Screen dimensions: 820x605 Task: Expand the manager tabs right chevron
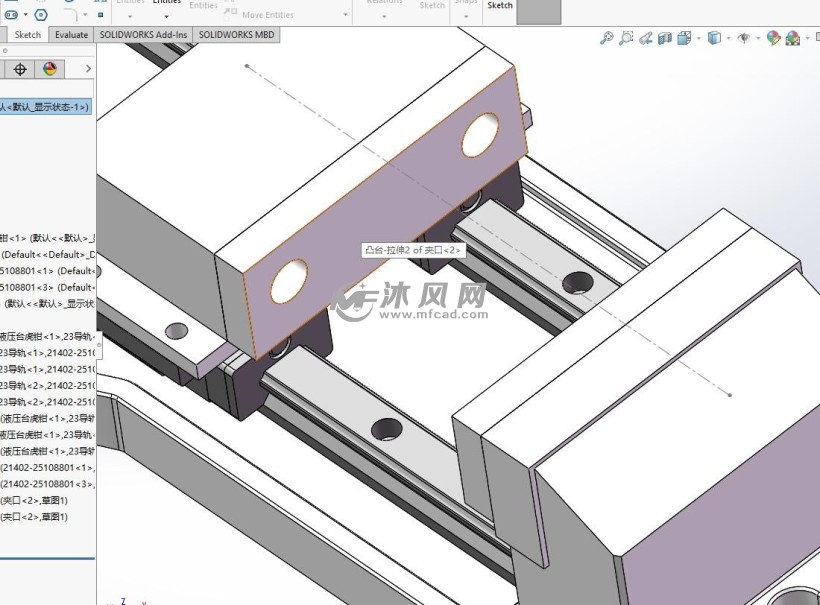click(88, 69)
